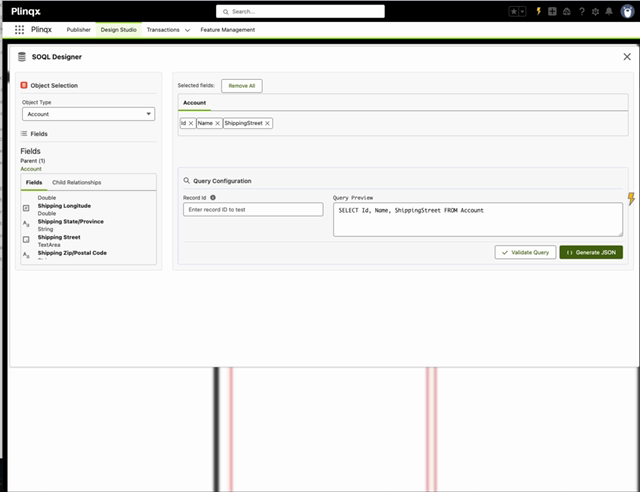
Task: Click the Validate Query button
Action: [525, 252]
